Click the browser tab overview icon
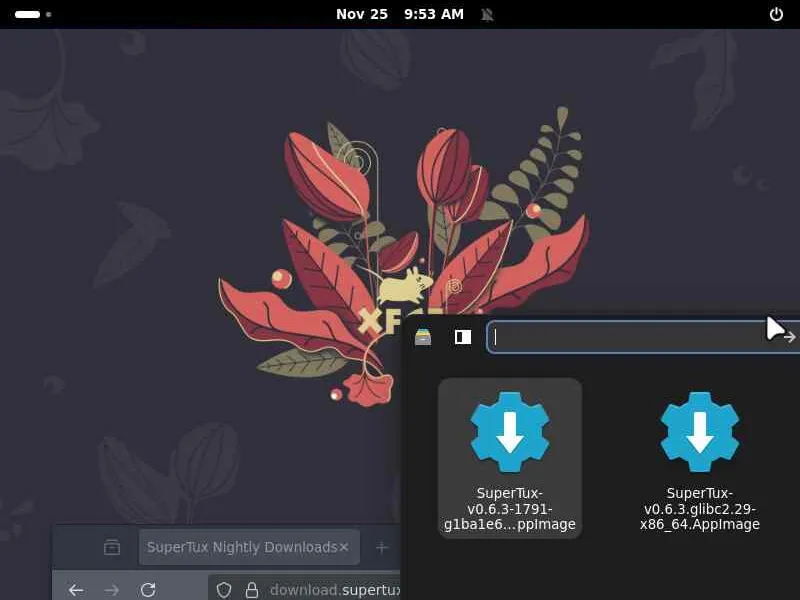This screenshot has height=600, width=800. (x=112, y=547)
